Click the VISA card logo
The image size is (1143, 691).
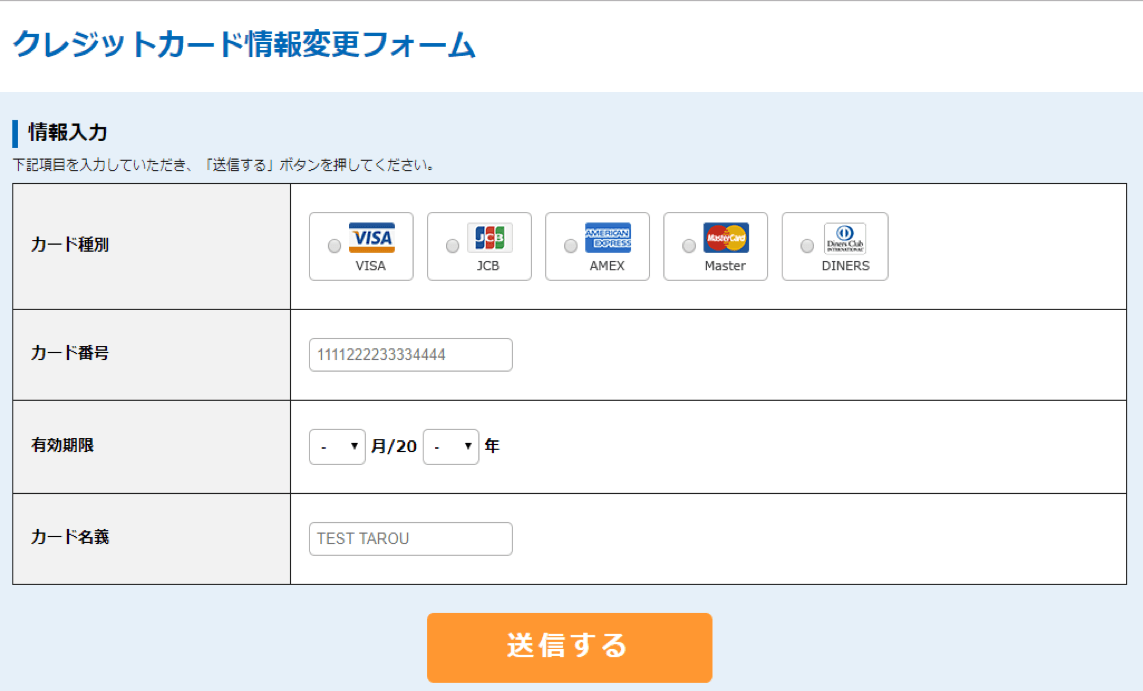(x=371, y=238)
